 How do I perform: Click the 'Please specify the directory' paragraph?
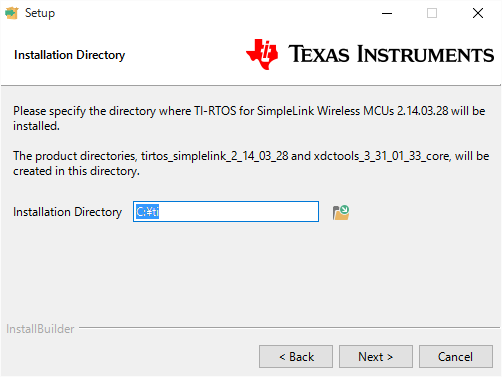pyautogui.click(x=249, y=118)
